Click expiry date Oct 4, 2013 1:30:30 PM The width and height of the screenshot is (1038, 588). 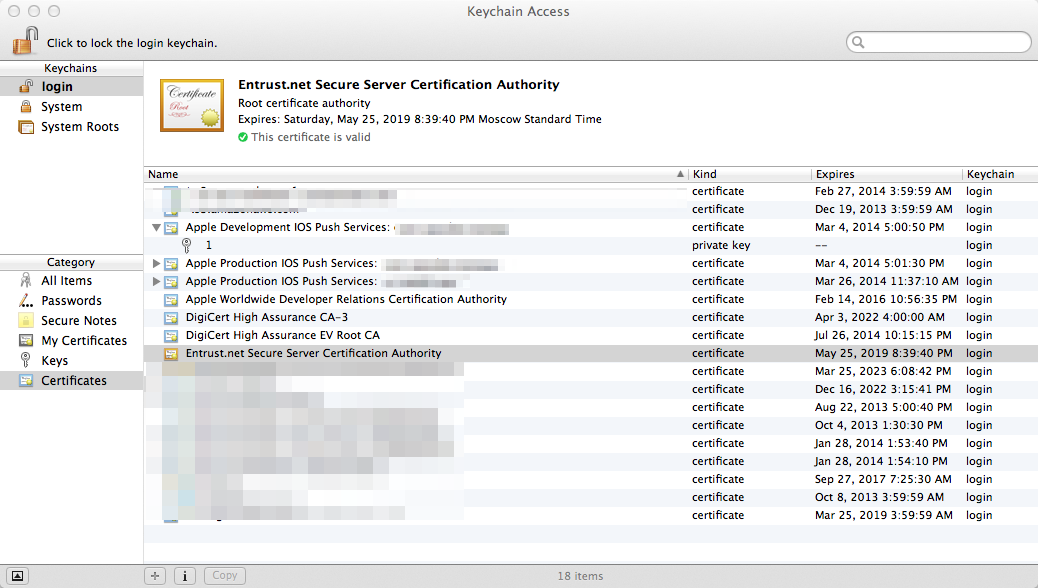coord(878,425)
